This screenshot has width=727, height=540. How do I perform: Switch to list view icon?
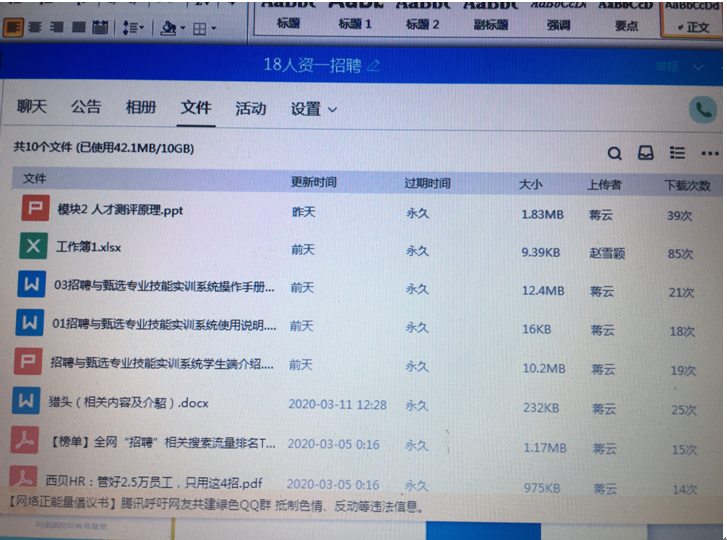(677, 153)
